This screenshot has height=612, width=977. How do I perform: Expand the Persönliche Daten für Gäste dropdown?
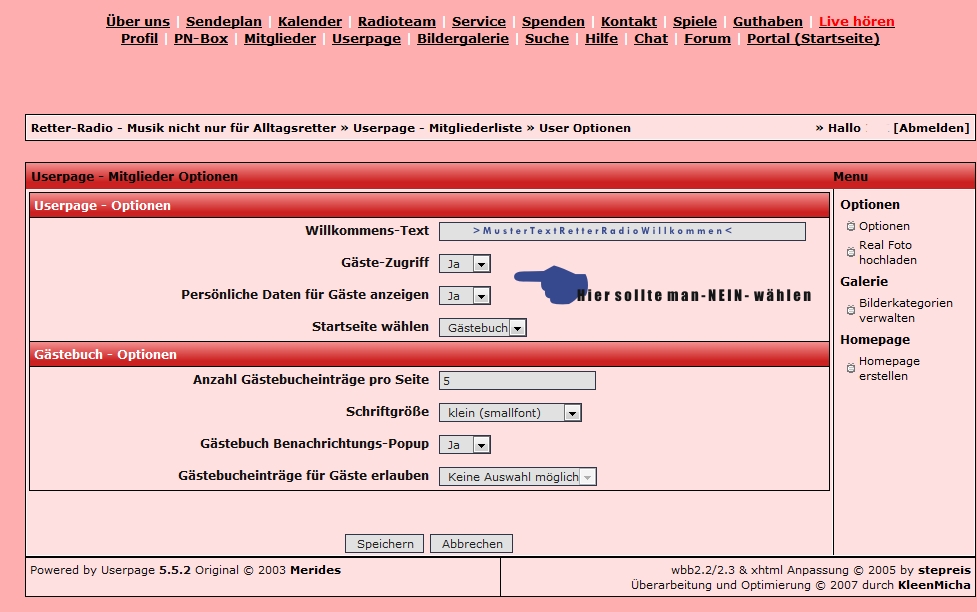click(465, 296)
